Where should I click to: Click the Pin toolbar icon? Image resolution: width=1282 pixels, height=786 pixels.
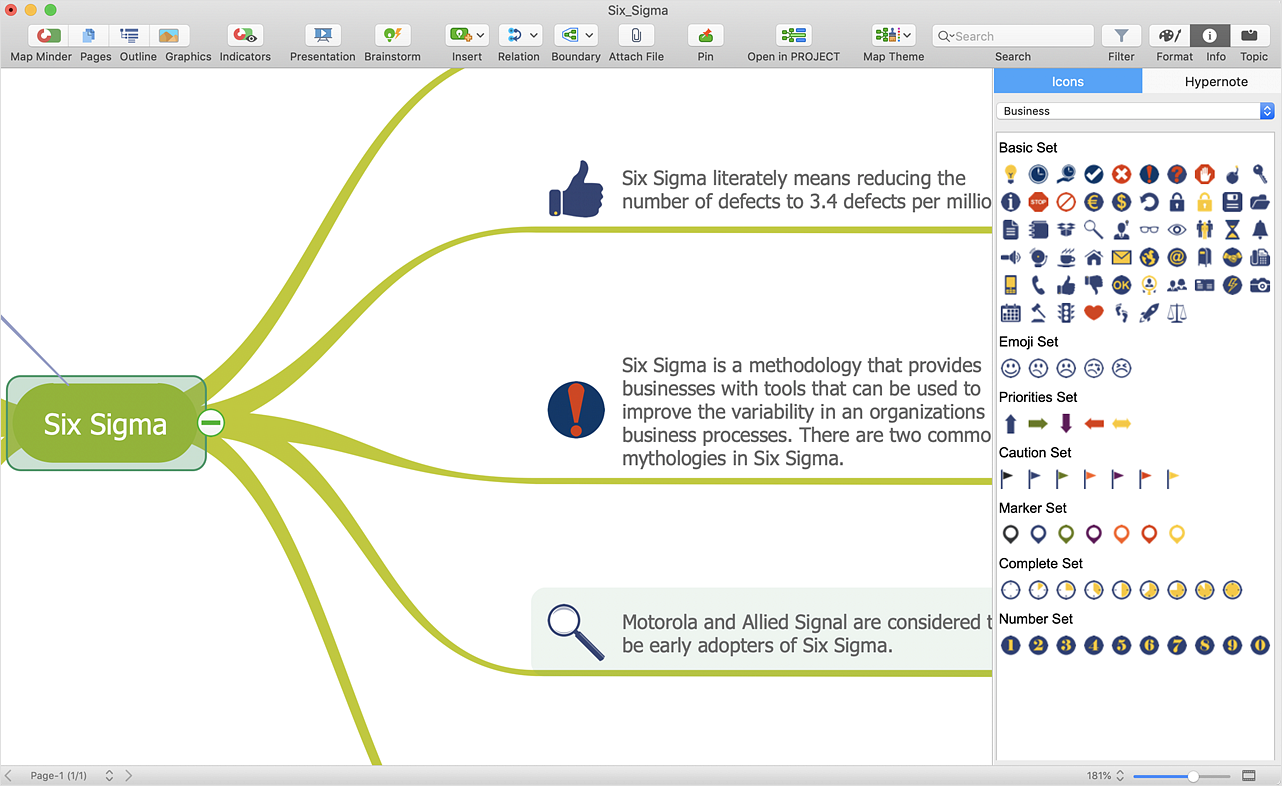[705, 36]
